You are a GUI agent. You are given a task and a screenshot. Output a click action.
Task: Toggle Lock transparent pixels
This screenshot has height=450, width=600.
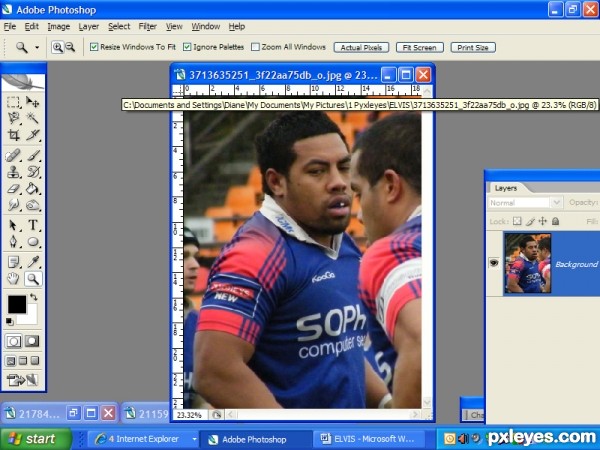tap(517, 221)
